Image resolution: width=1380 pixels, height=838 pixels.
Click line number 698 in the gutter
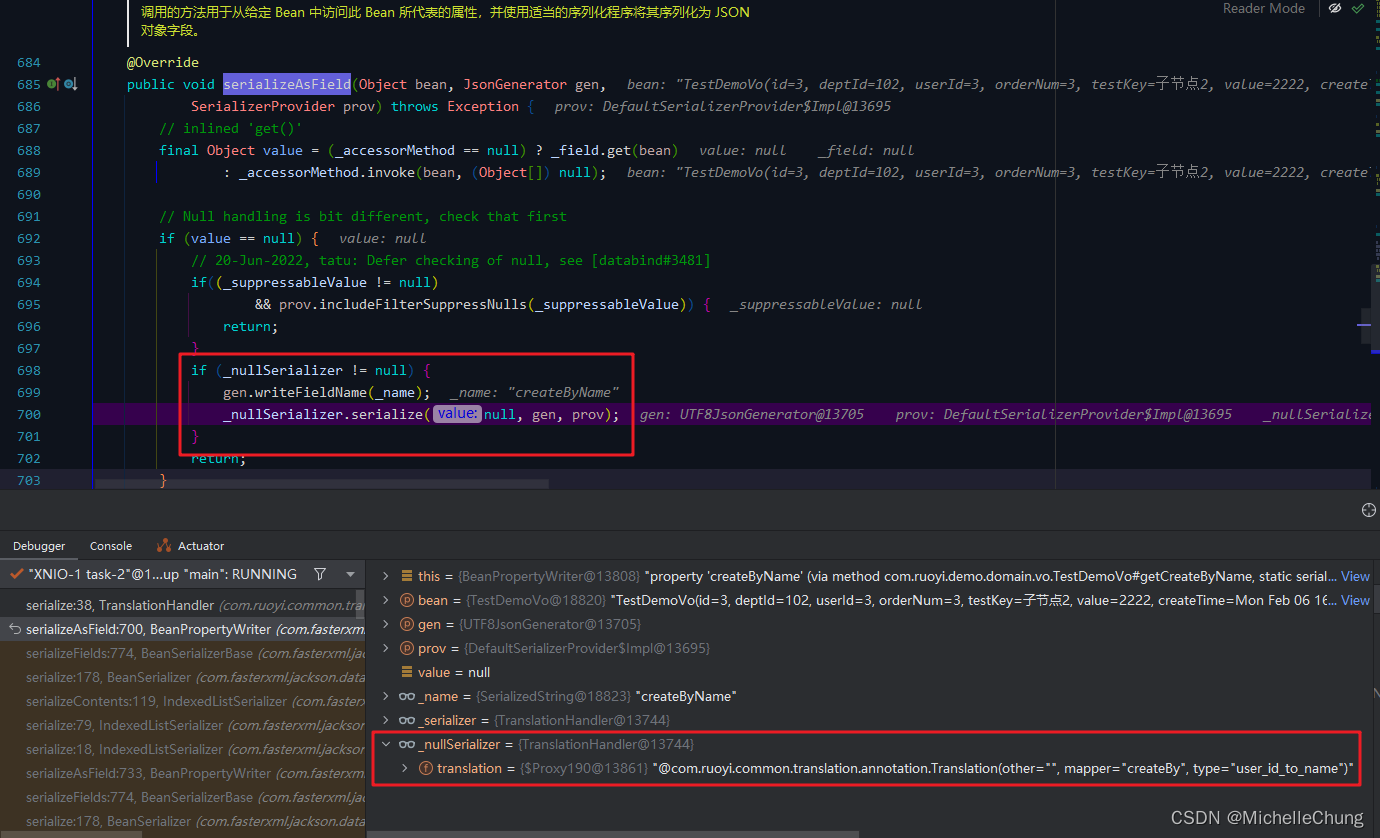[x=29, y=370]
